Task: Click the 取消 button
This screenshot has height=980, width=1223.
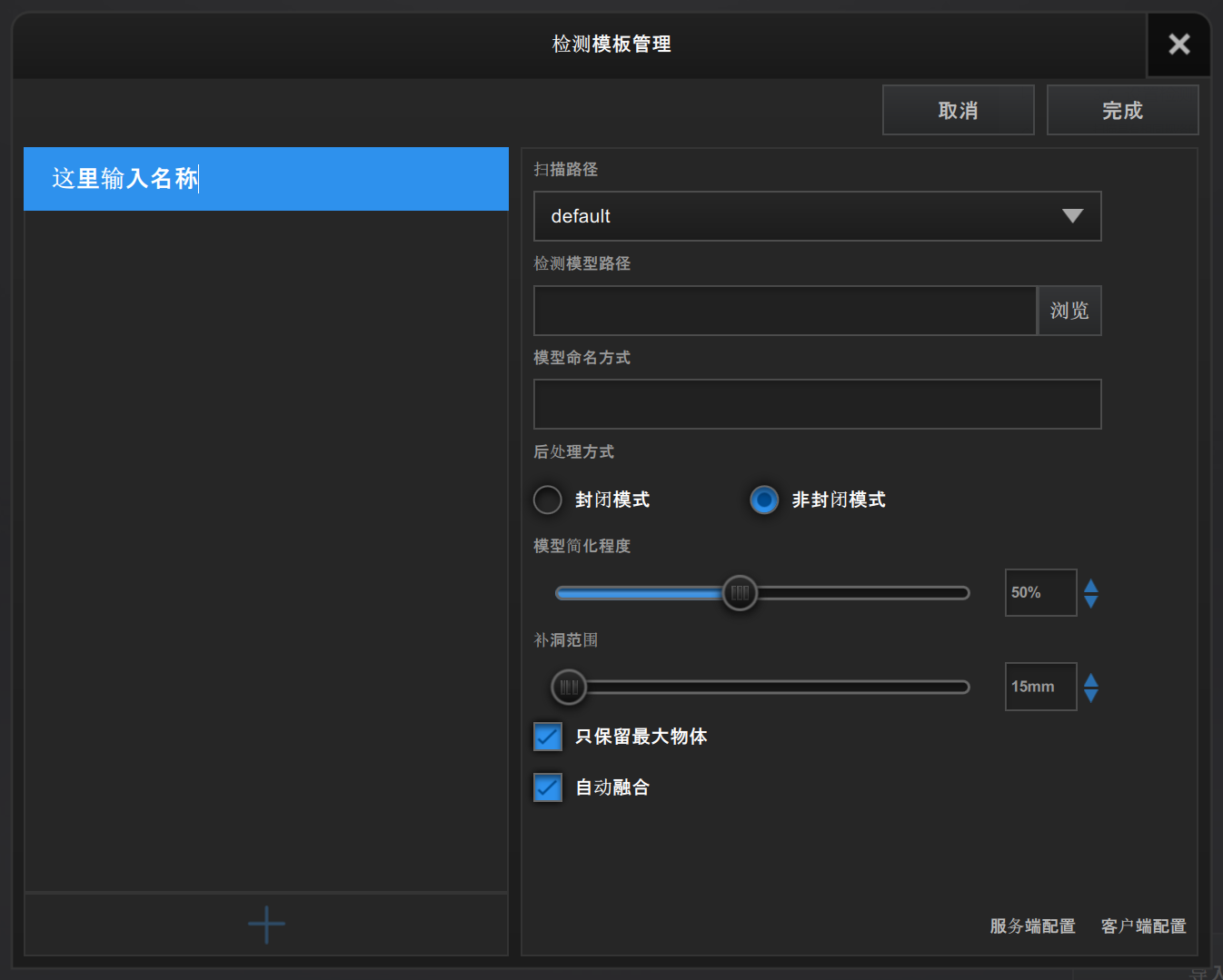Action: click(958, 111)
